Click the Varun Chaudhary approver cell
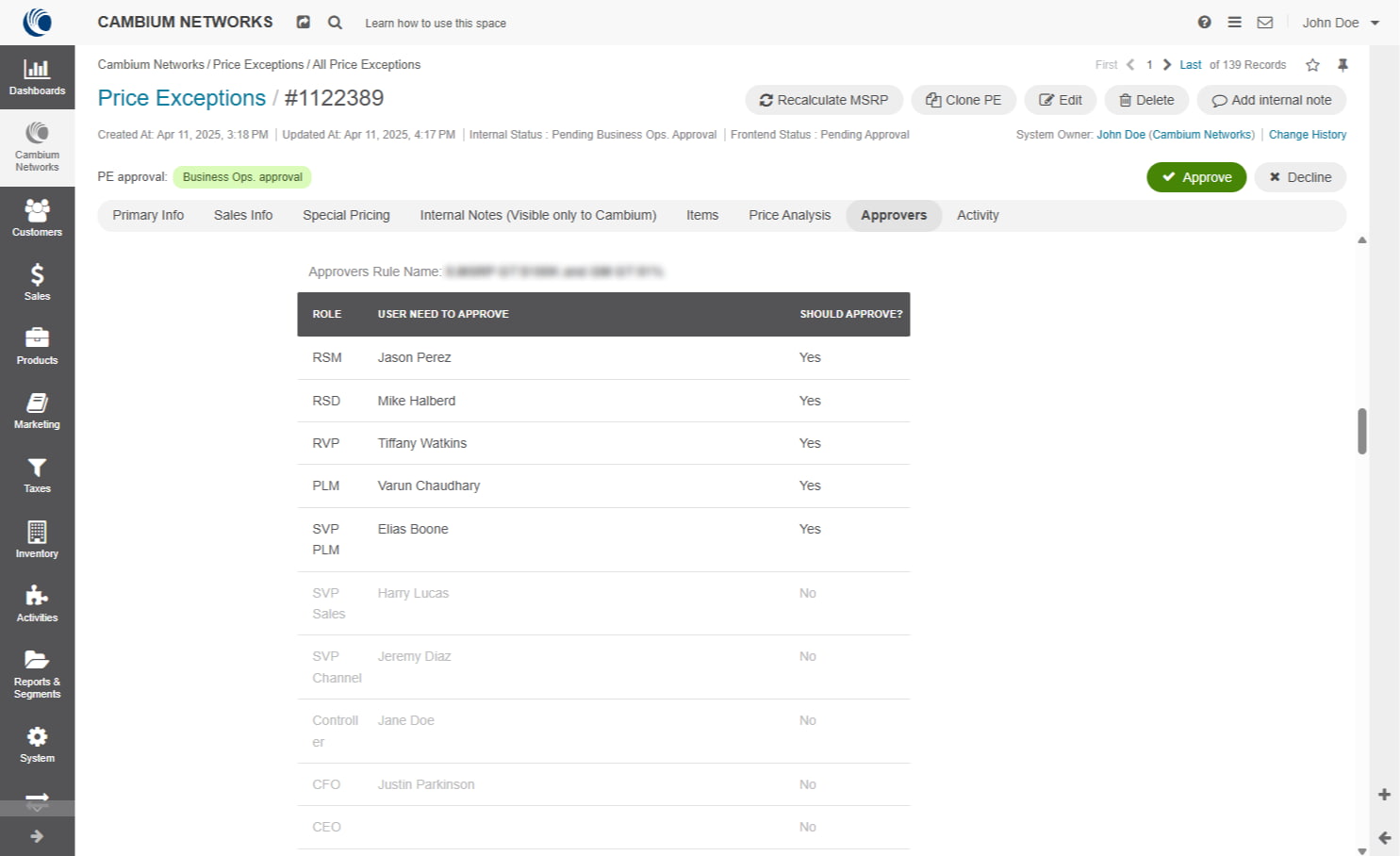1400x856 pixels. point(429,486)
